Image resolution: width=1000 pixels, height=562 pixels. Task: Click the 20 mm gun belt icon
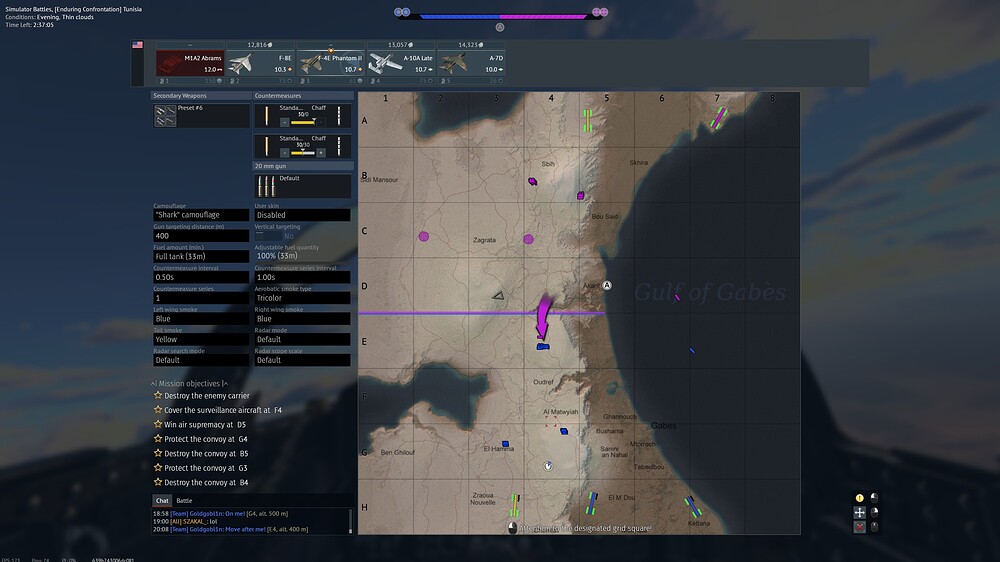pyautogui.click(x=266, y=186)
